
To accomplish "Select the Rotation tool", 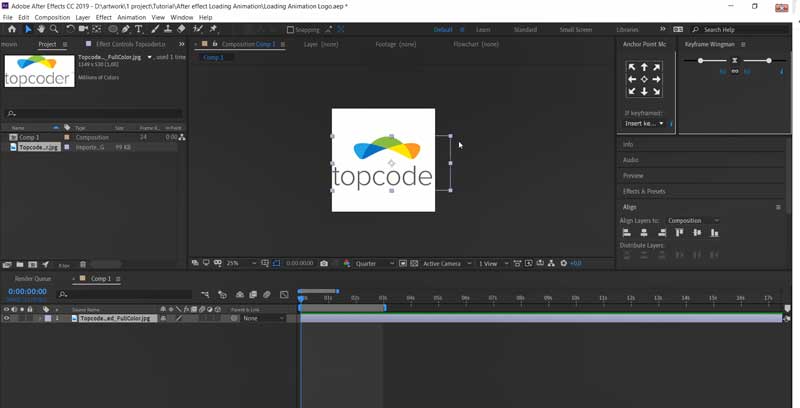I will [x=70, y=30].
